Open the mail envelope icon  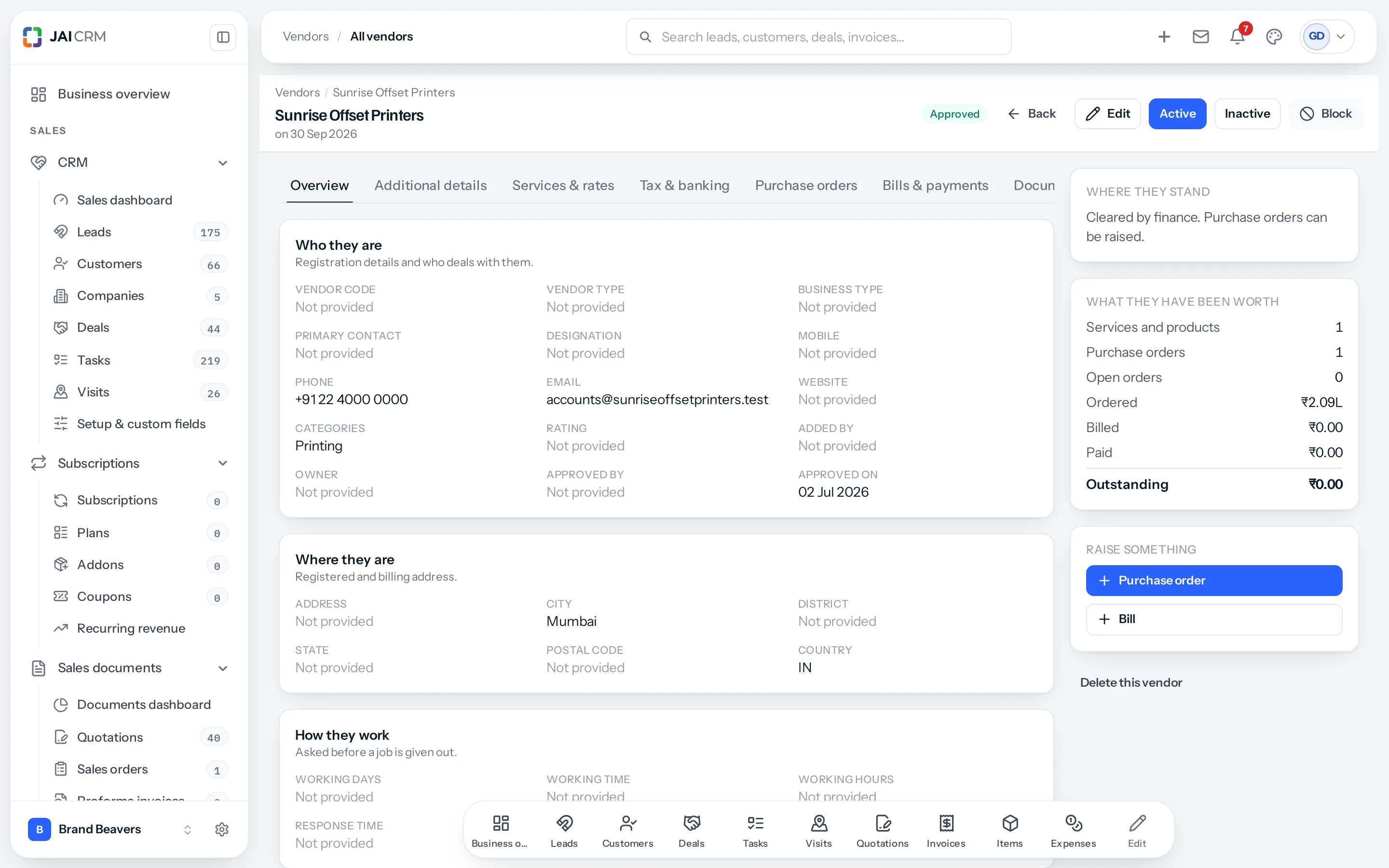[1201, 37]
